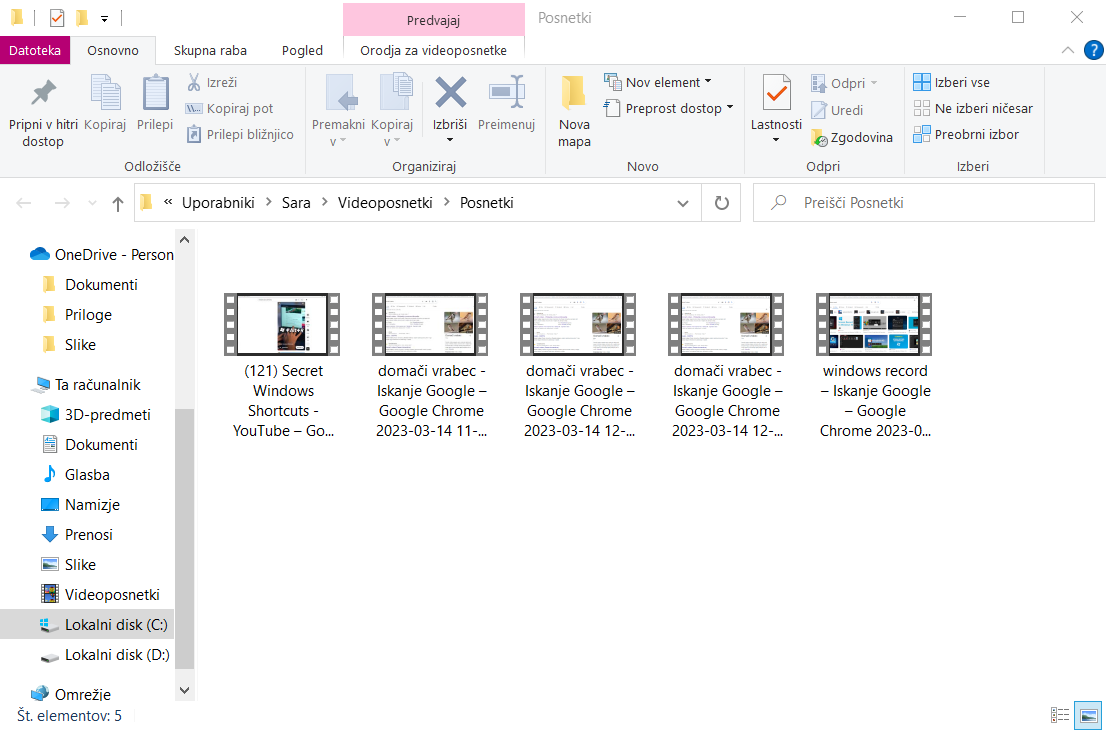Click inside Preišči Posnetki search box
Viewport: 1106px width, 730px height.
point(924,203)
